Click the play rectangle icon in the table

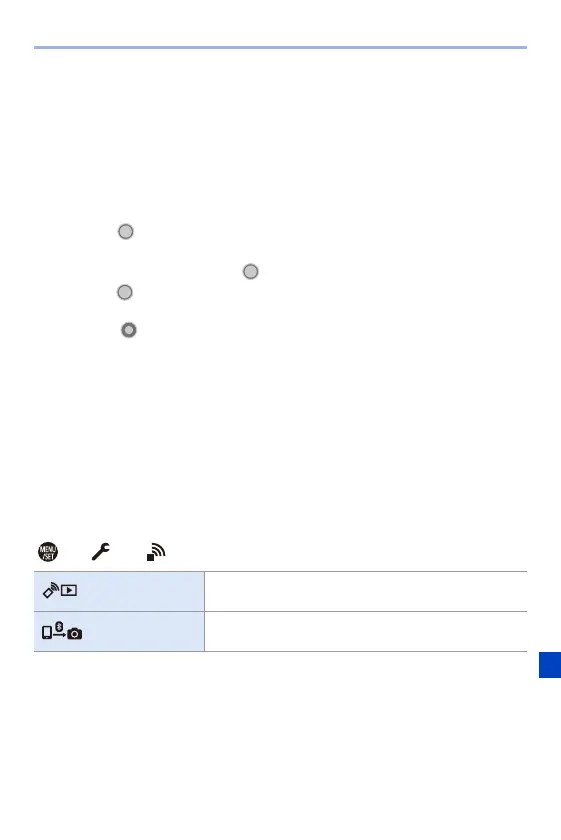click(x=69, y=590)
